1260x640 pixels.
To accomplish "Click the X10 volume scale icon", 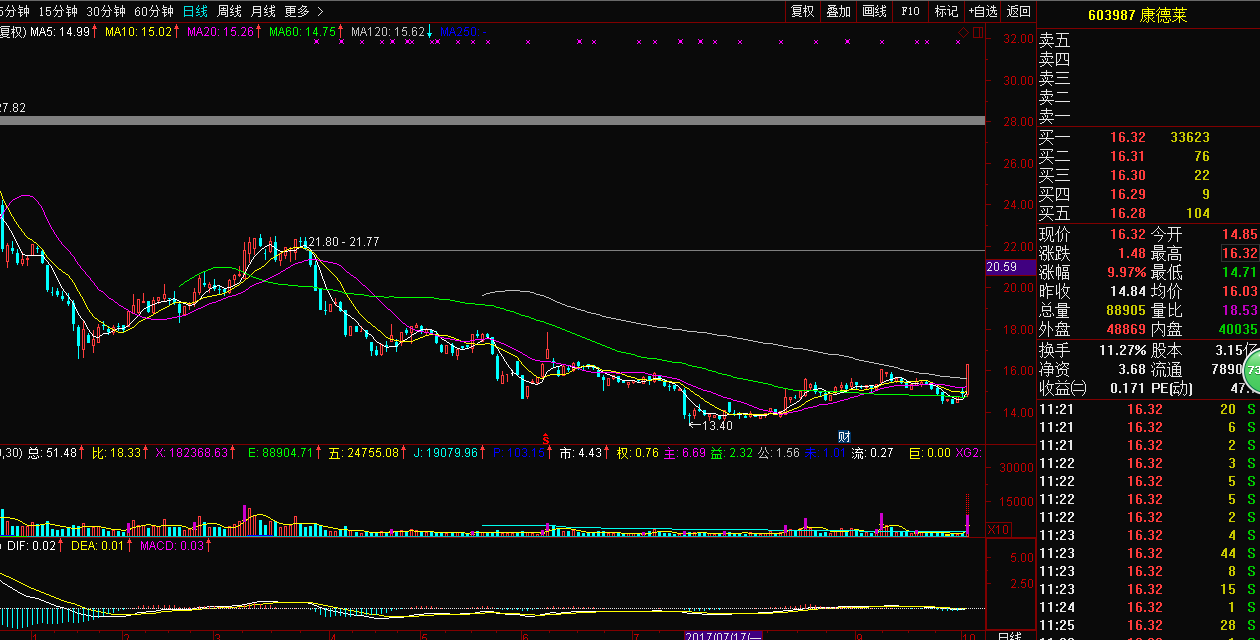I will [x=998, y=529].
